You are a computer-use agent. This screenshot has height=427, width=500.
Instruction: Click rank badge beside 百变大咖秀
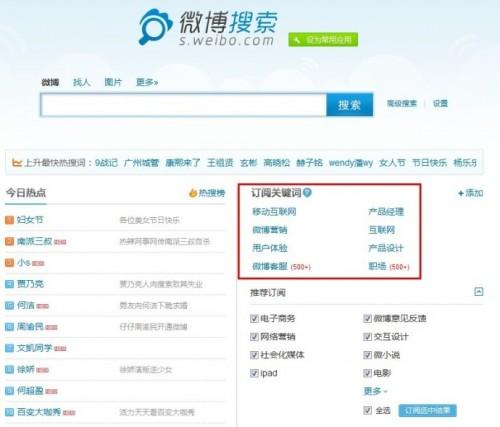(9, 412)
